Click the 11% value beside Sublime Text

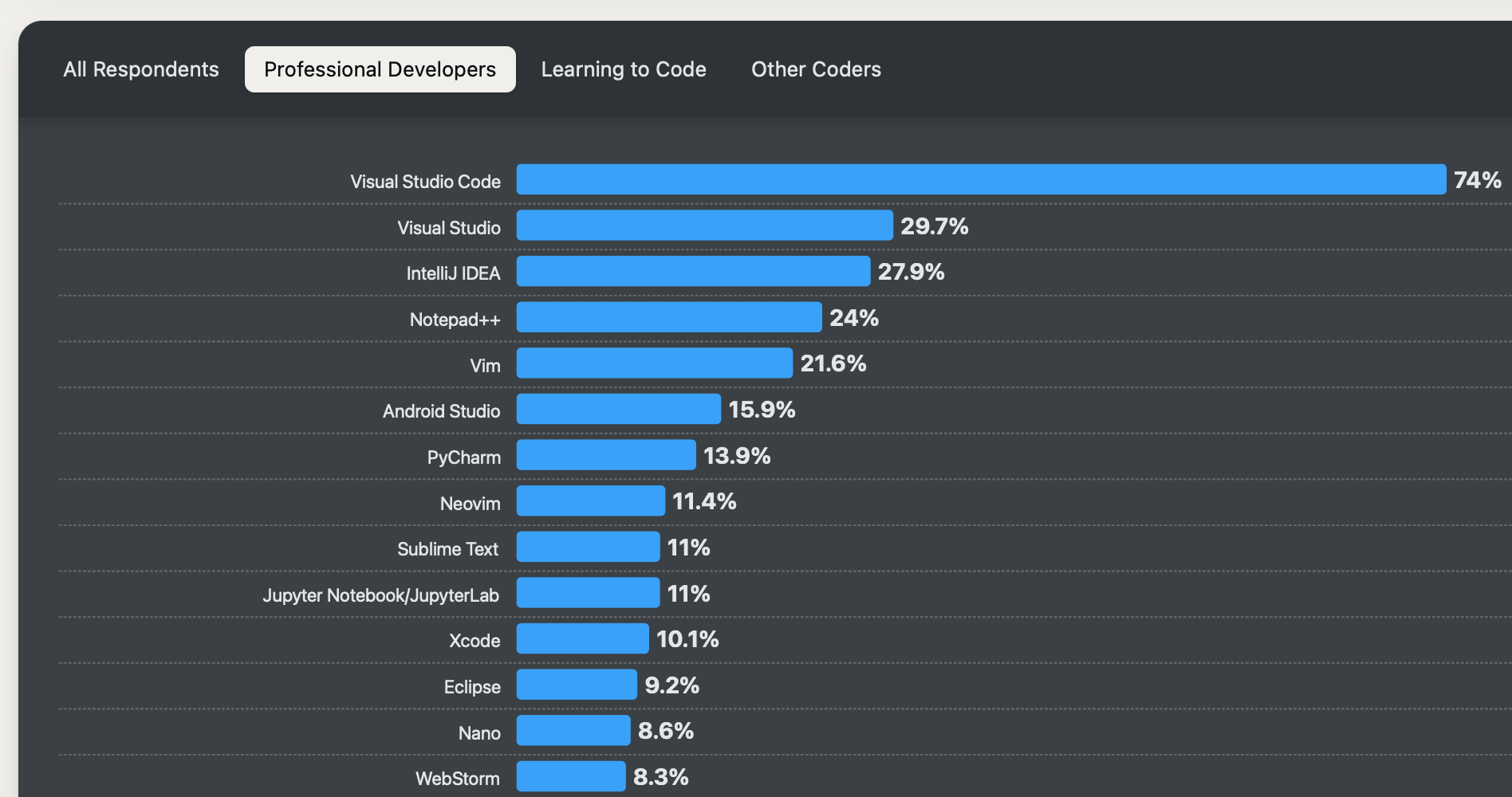coord(689,548)
